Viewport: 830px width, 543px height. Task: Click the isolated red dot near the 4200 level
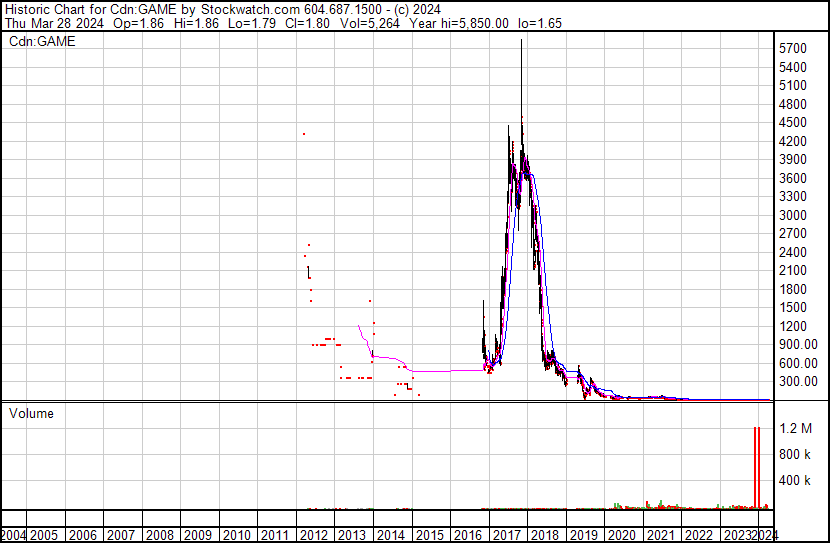(x=304, y=134)
